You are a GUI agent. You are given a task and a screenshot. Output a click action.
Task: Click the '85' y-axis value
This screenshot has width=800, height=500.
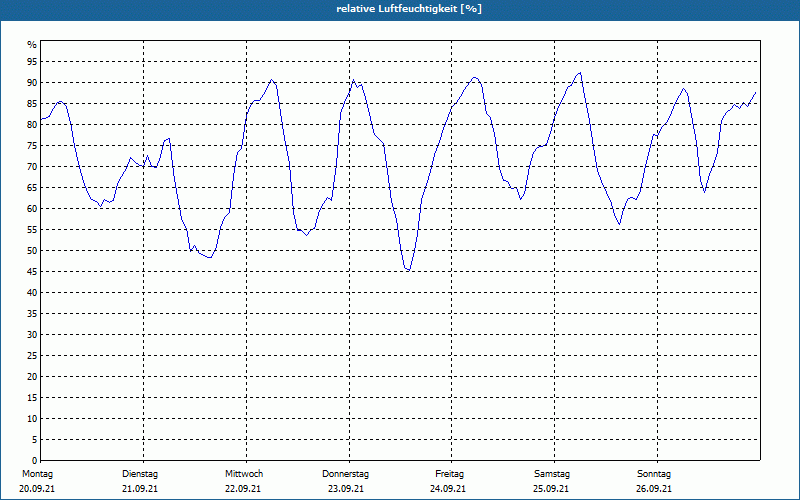[32, 104]
